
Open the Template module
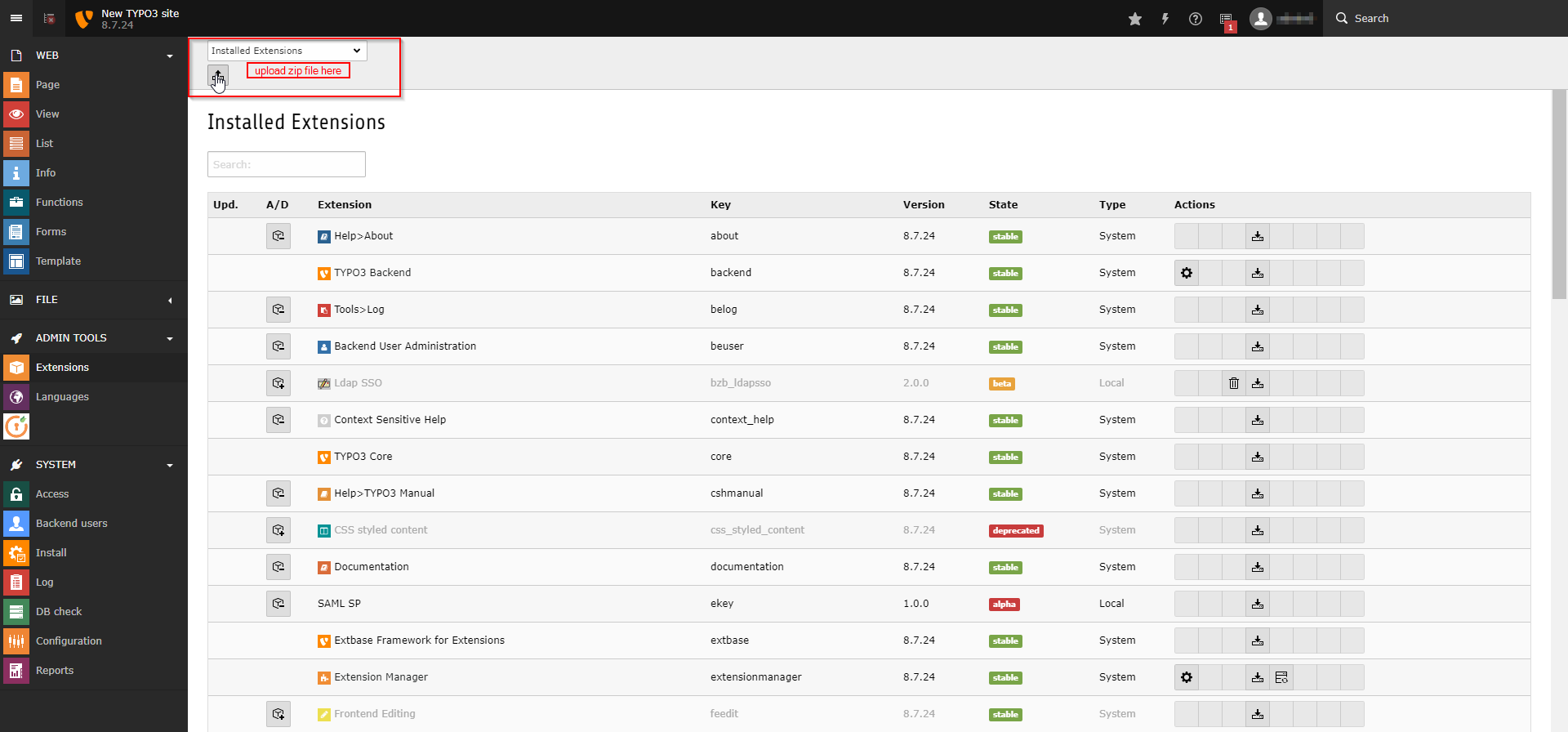click(x=94, y=261)
